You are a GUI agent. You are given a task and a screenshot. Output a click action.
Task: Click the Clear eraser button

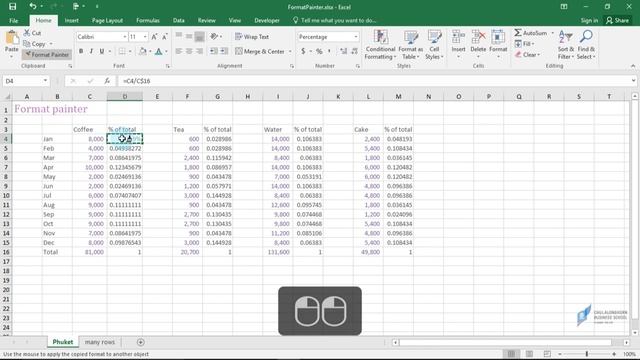[527, 54]
